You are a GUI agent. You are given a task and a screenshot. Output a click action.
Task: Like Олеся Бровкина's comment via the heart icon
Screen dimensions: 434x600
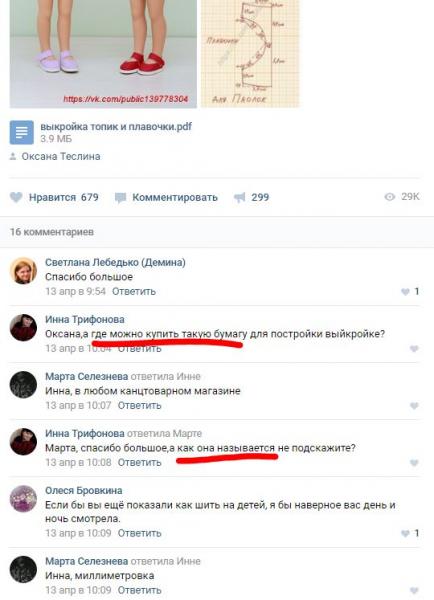click(405, 533)
